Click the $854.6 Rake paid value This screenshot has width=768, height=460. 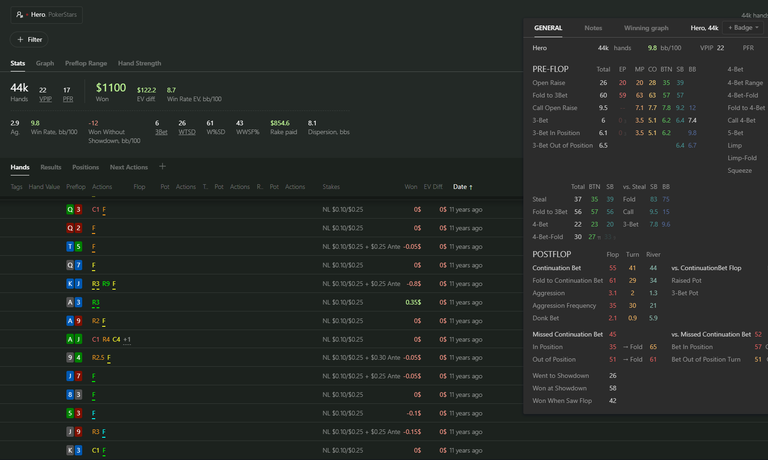tap(280, 123)
